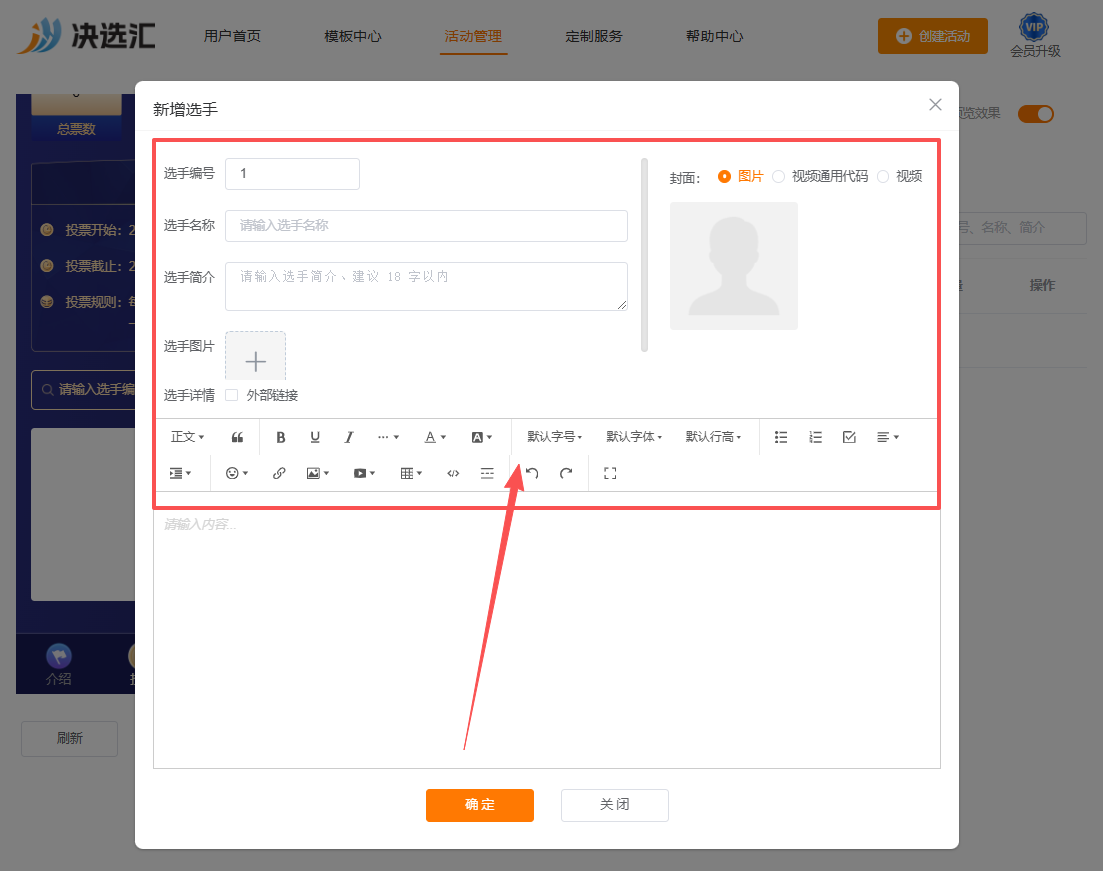Open the 默认字号 font size dropdown
The width and height of the screenshot is (1103, 871).
click(x=554, y=437)
